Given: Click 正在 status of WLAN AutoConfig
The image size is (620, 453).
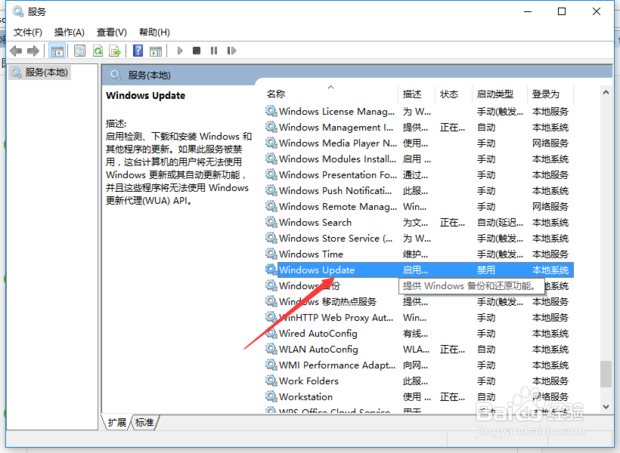Looking at the screenshot, I should click(x=452, y=349).
